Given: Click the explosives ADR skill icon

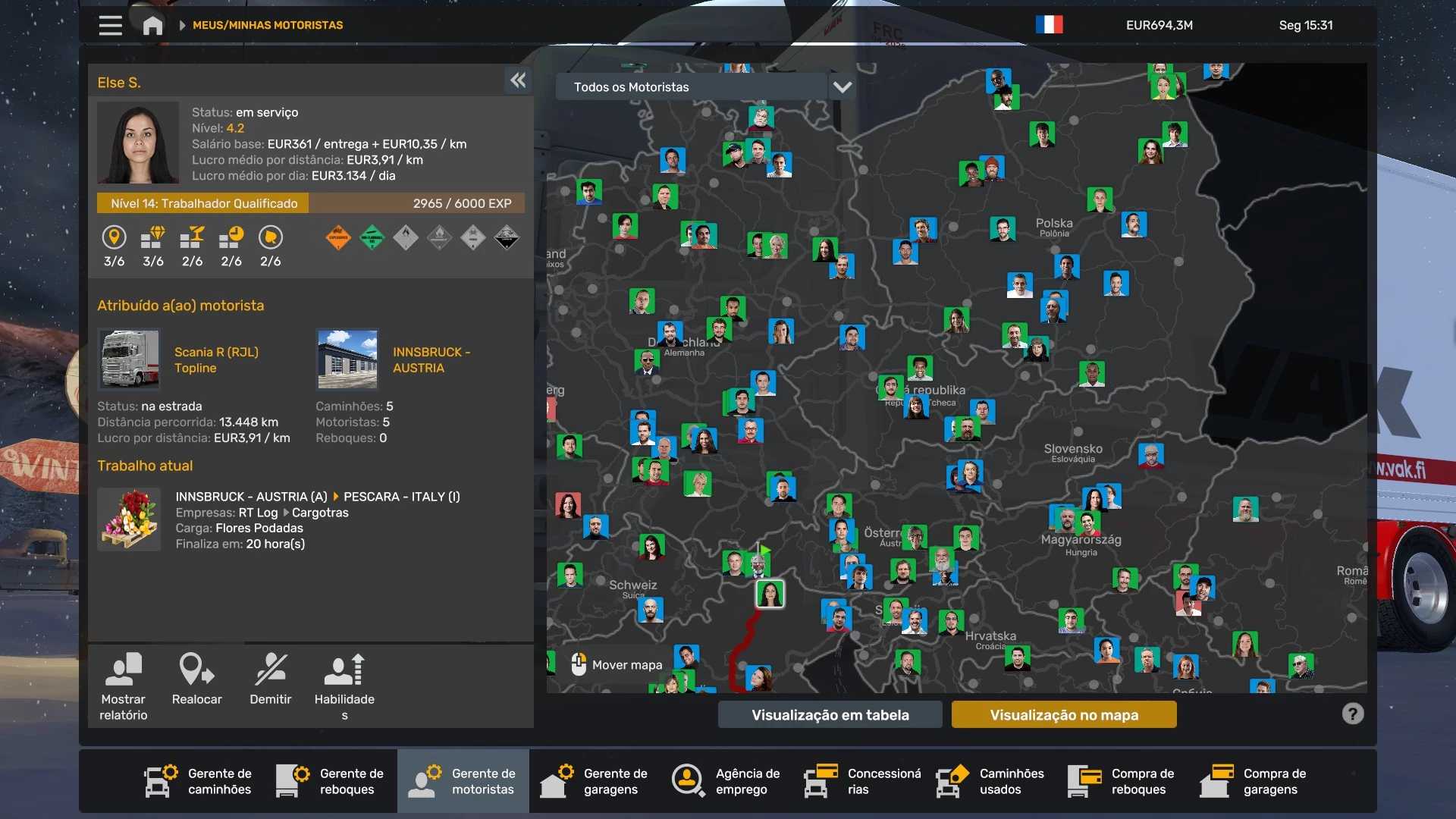Looking at the screenshot, I should coord(338,238).
